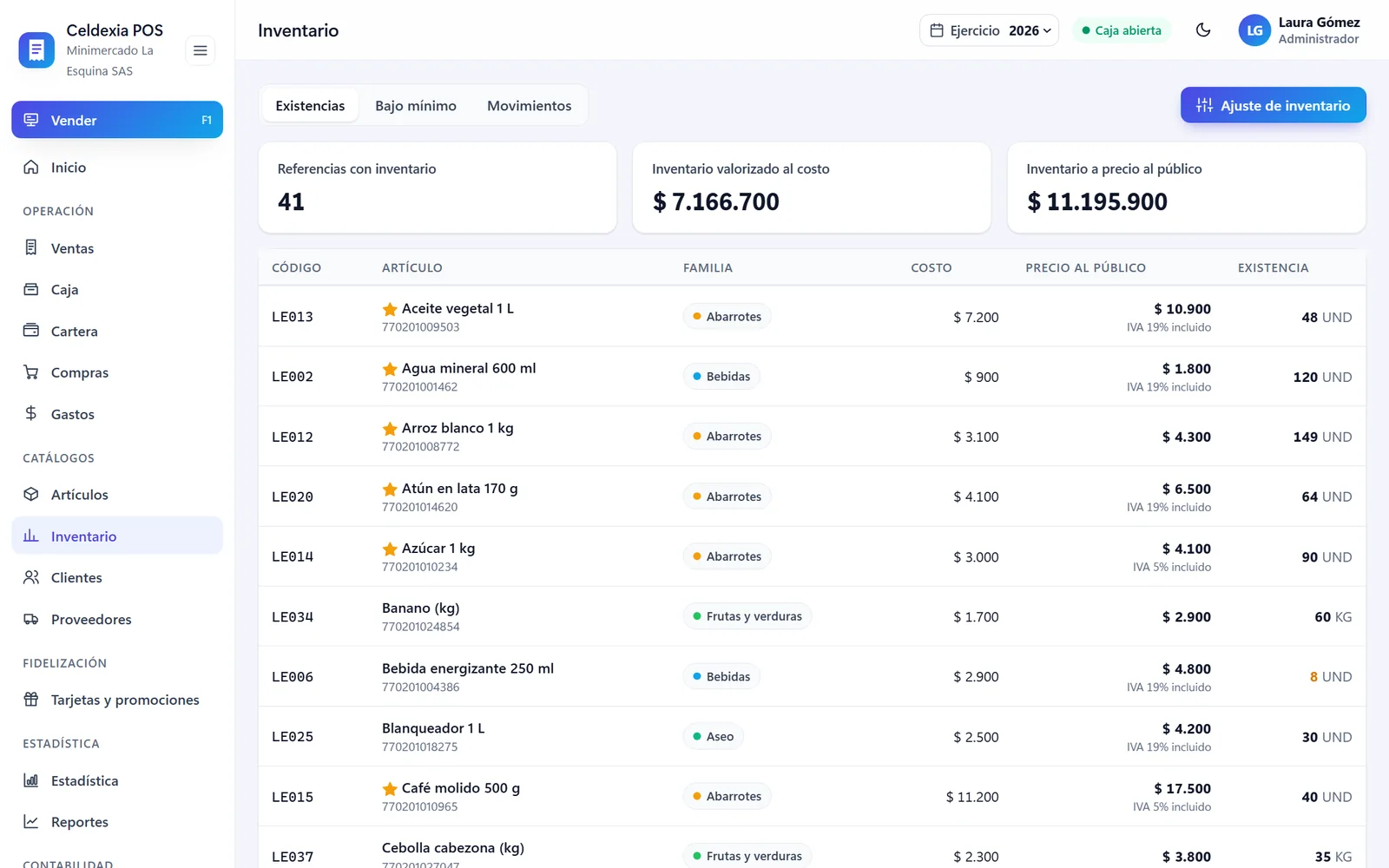Viewport: 1389px width, 868px height.
Task: Click Frutas y verduras tag on Banano row
Action: coord(747,616)
